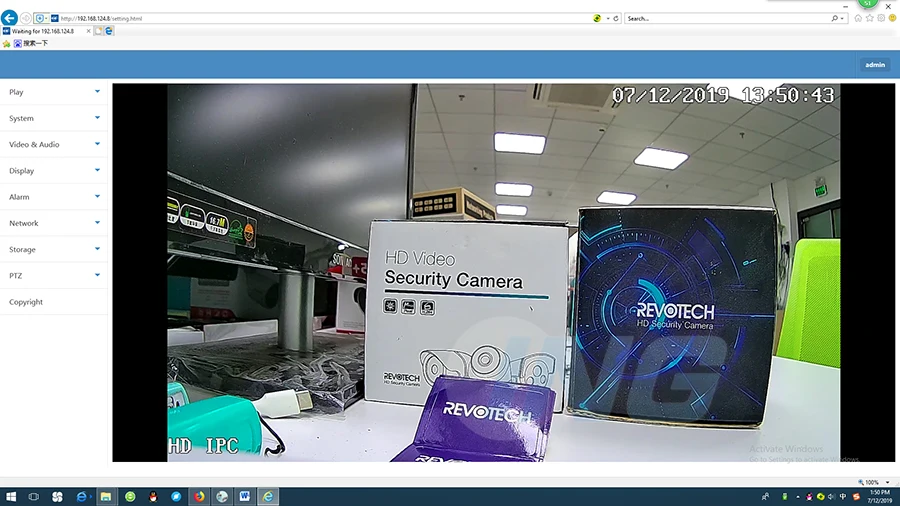This screenshot has height=506, width=900.
Task: Open the Video & Audio menu
Action: tap(34, 145)
